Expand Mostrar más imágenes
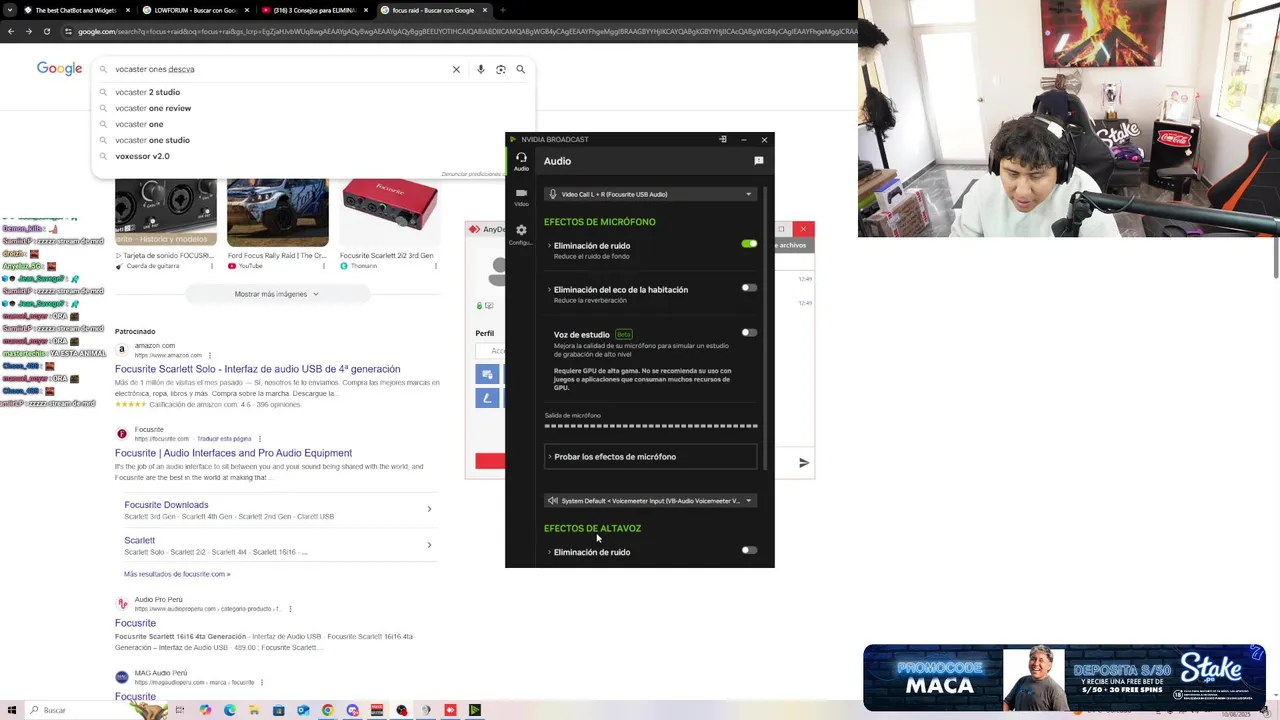The image size is (1280, 720). tap(277, 294)
